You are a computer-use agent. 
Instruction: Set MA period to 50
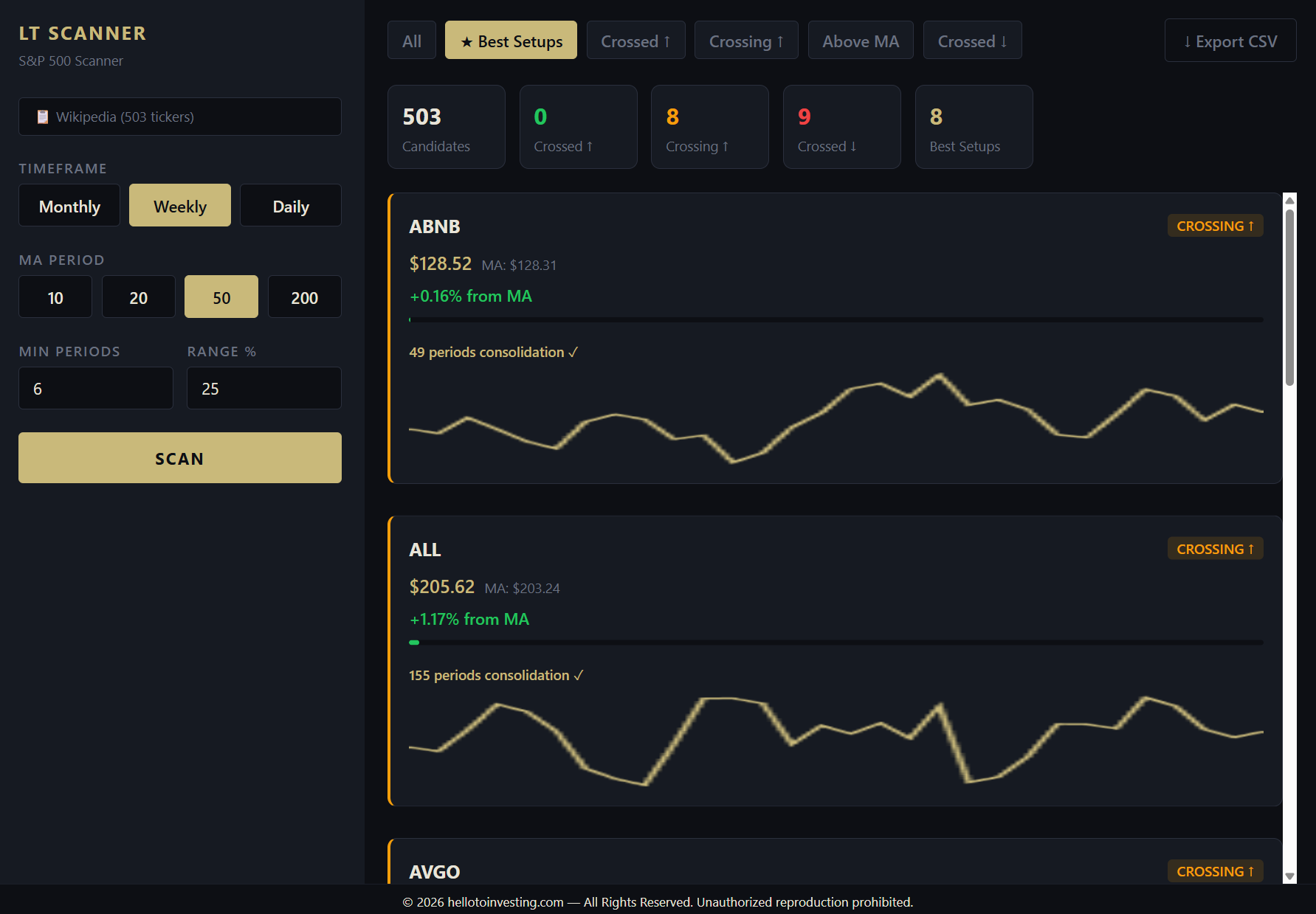221,297
